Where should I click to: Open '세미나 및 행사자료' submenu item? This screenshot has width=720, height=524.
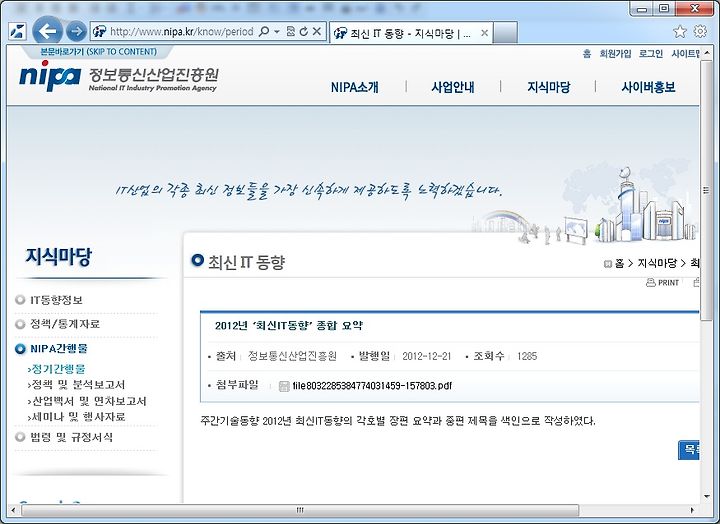(x=79, y=417)
